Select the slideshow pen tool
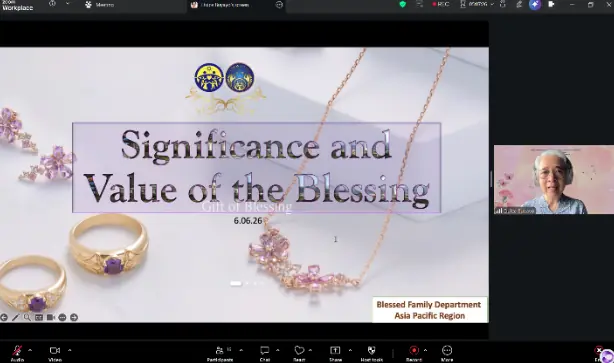614x363 pixels. point(15,317)
